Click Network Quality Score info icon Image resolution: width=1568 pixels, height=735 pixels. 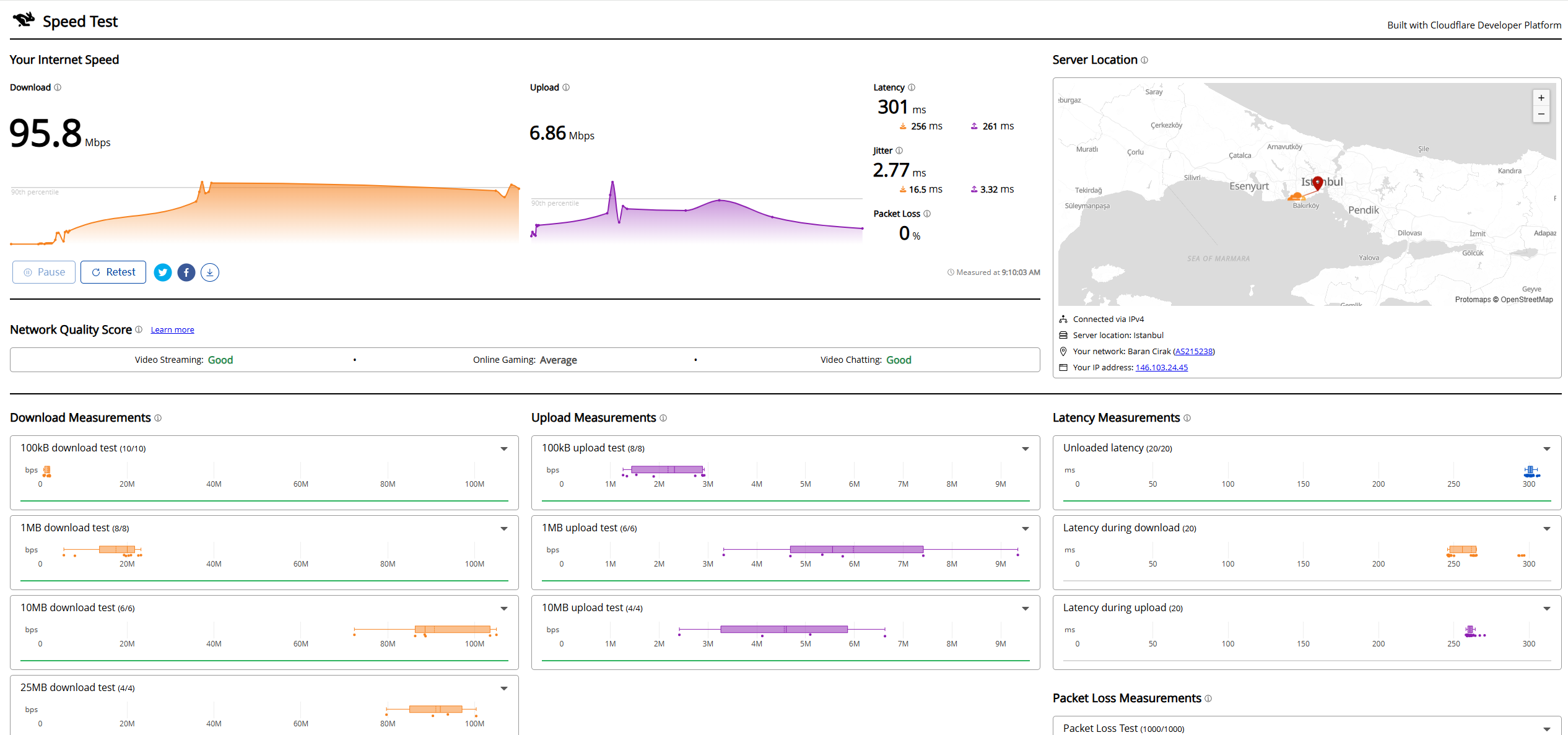pyautogui.click(x=139, y=329)
